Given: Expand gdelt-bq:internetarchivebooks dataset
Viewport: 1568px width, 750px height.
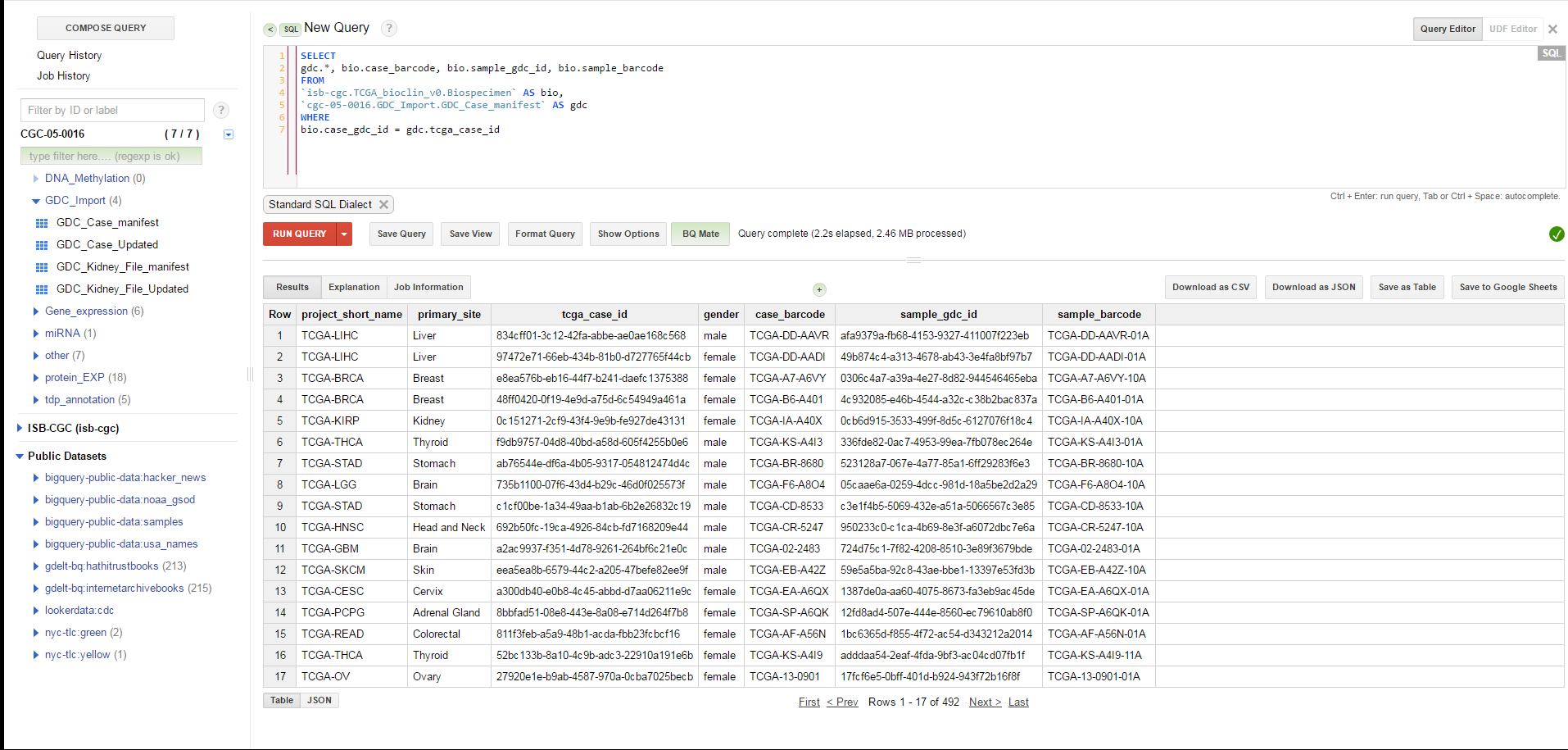Looking at the screenshot, I should [35, 589].
